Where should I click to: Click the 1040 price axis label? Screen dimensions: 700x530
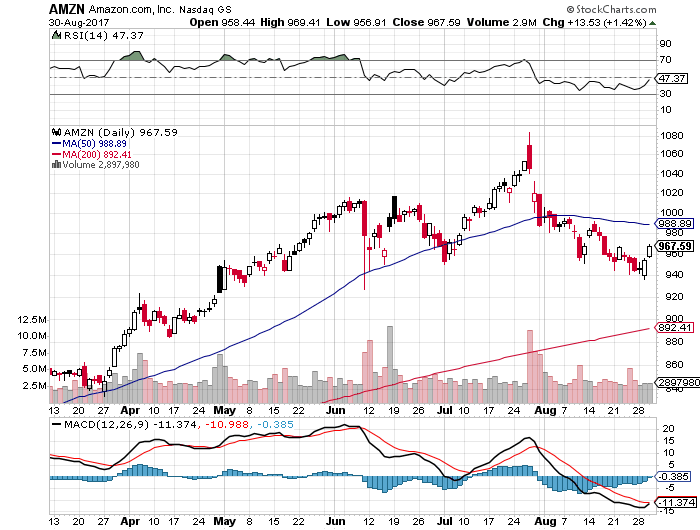[x=671, y=174]
